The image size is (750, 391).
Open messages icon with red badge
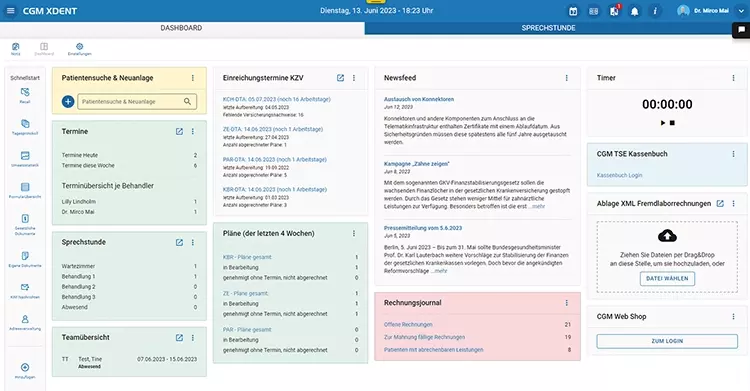[615, 11]
